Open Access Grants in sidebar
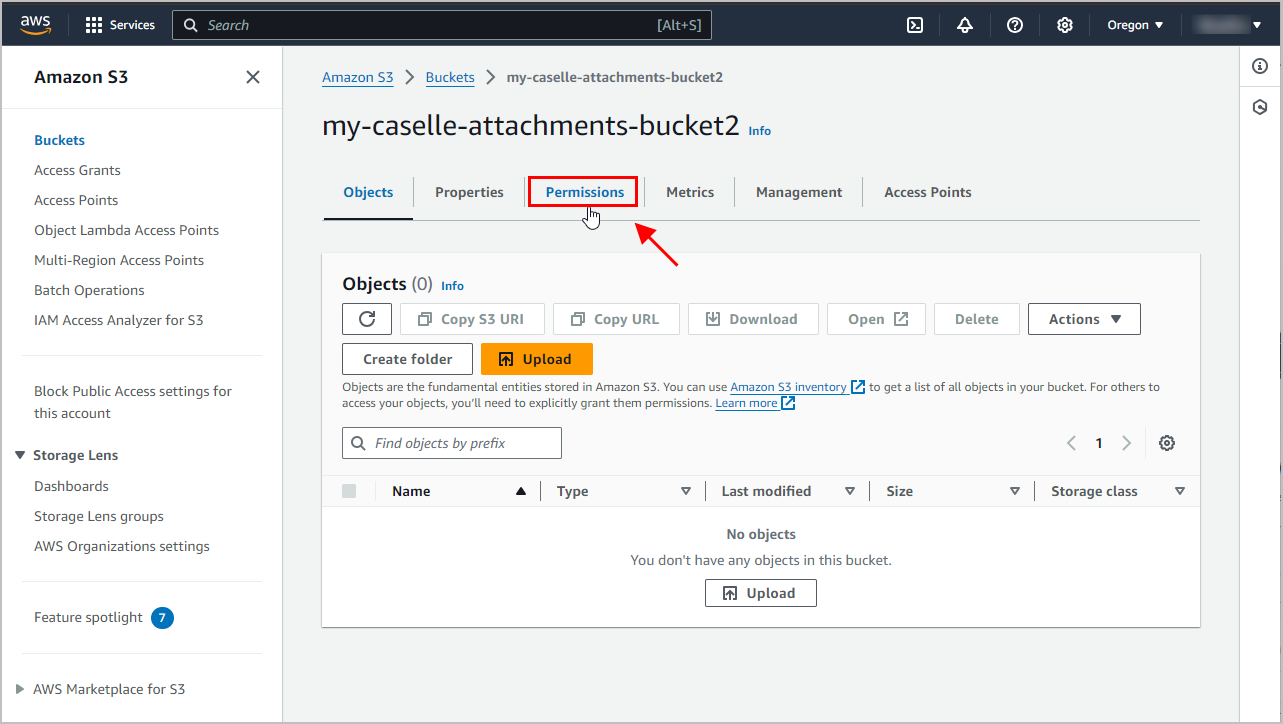This screenshot has width=1283, height=724. (77, 170)
